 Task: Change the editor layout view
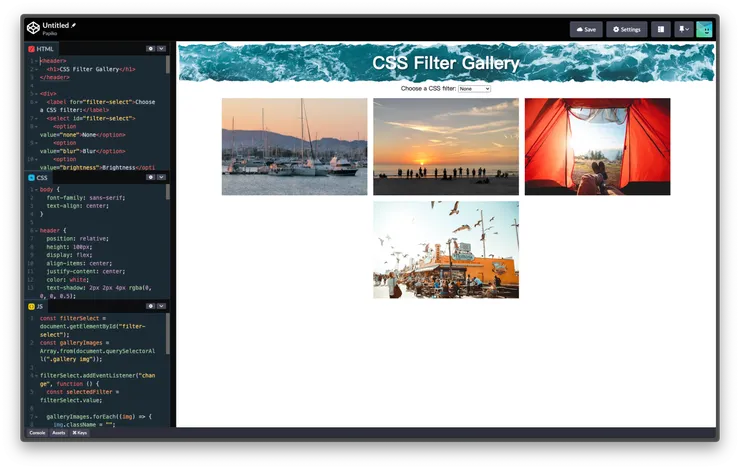click(661, 29)
